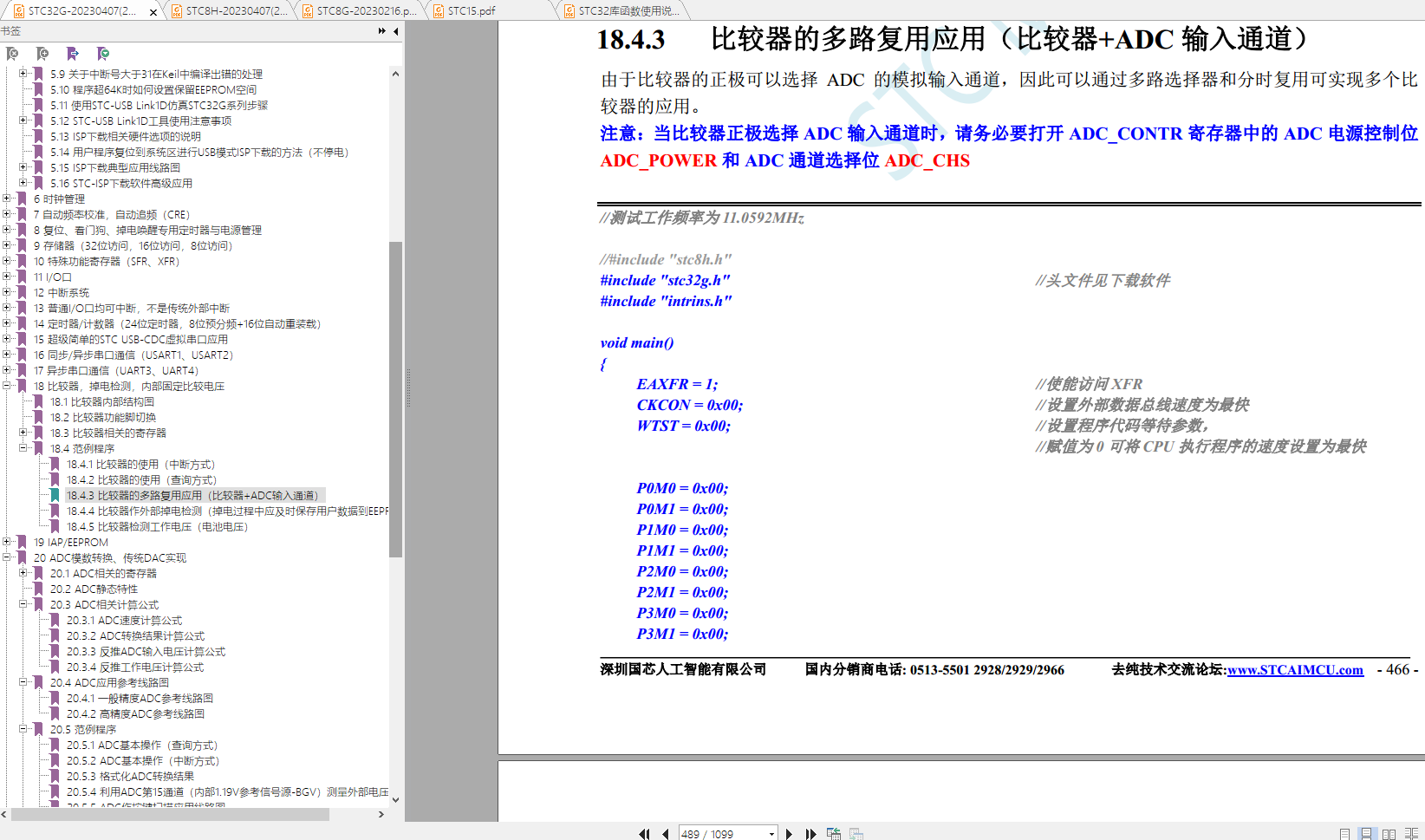Collapse the 18.4 范例程序 tree node
The image size is (1425, 840).
(23, 448)
